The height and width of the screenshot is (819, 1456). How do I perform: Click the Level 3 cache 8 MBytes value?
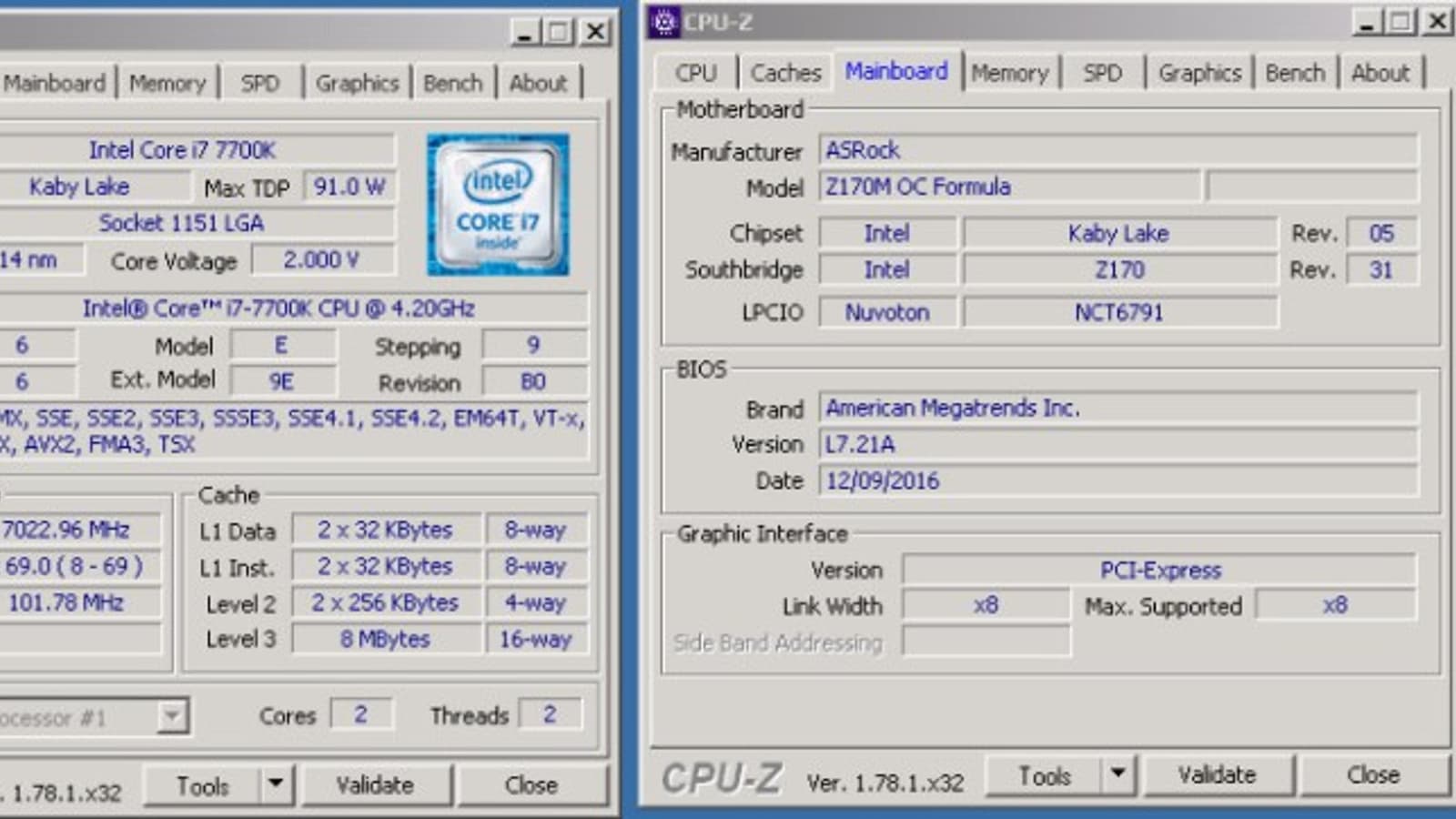[x=386, y=639]
